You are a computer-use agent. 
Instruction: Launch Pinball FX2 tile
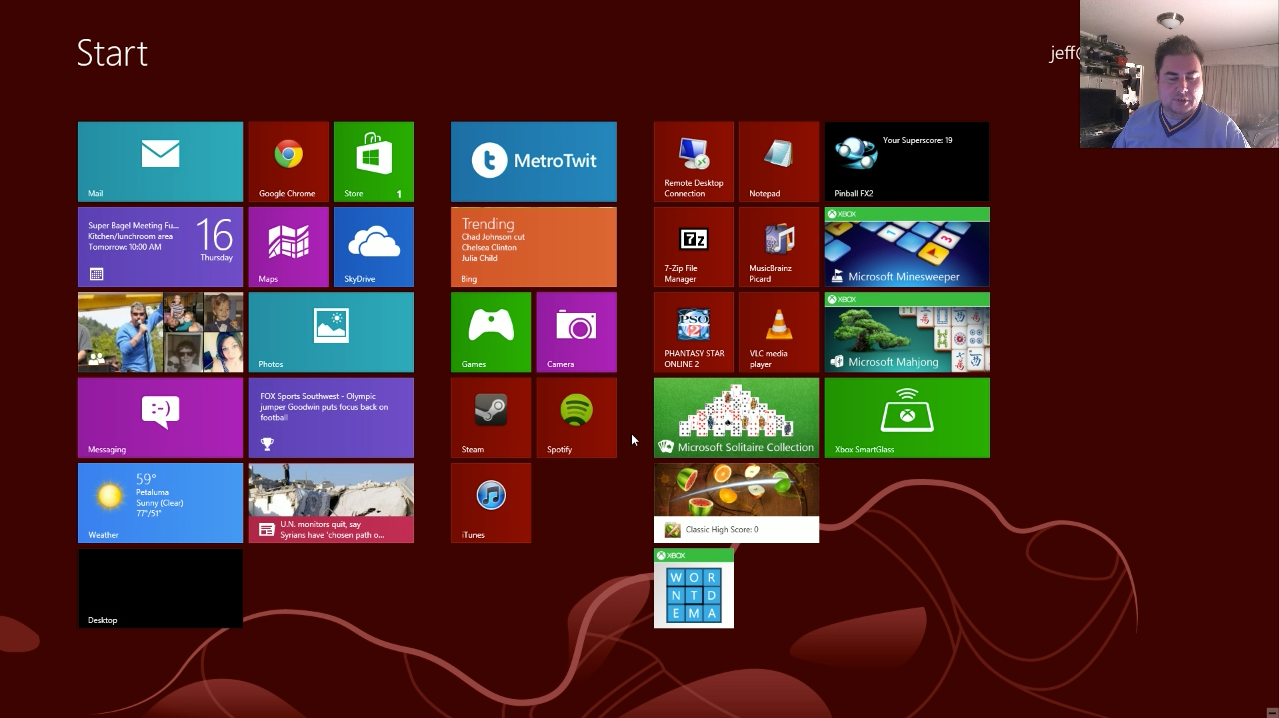(907, 162)
